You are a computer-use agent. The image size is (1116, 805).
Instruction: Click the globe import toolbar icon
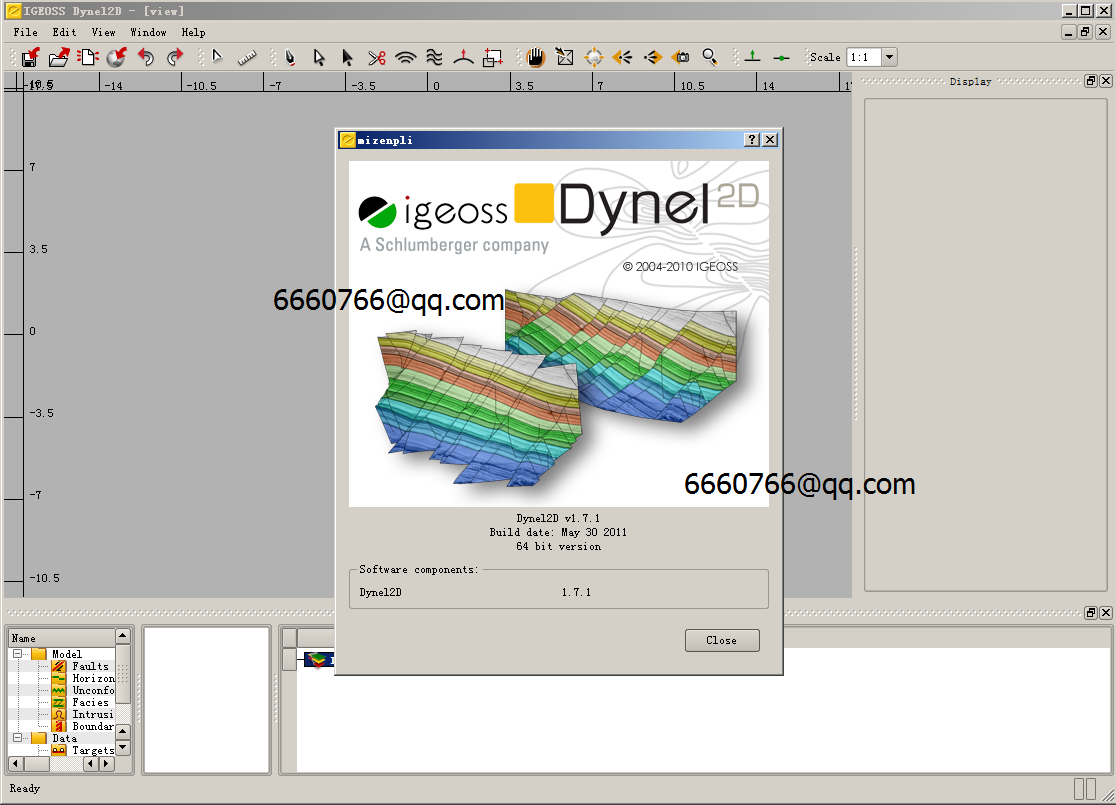117,58
